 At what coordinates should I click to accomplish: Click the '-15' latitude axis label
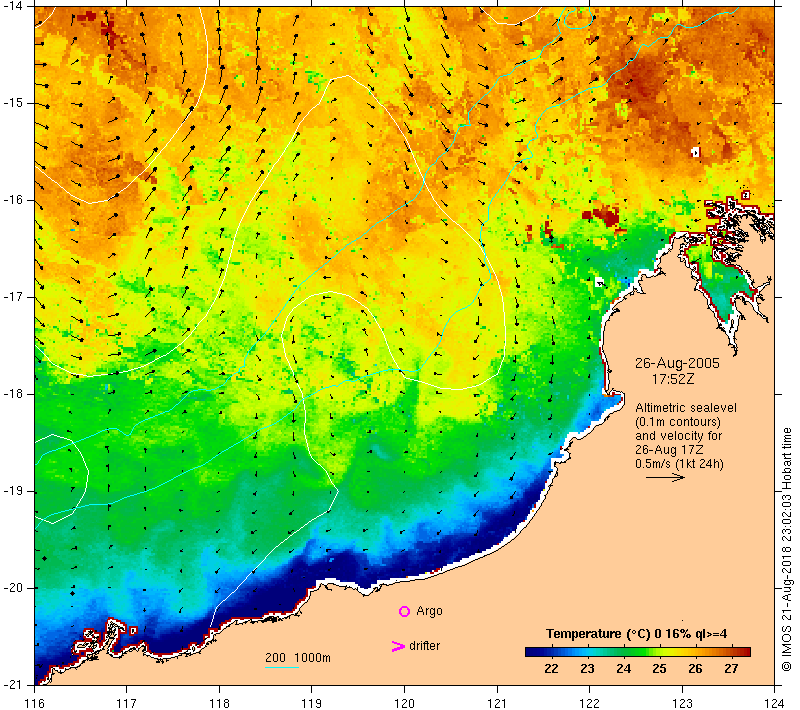pyautogui.click(x=14, y=103)
